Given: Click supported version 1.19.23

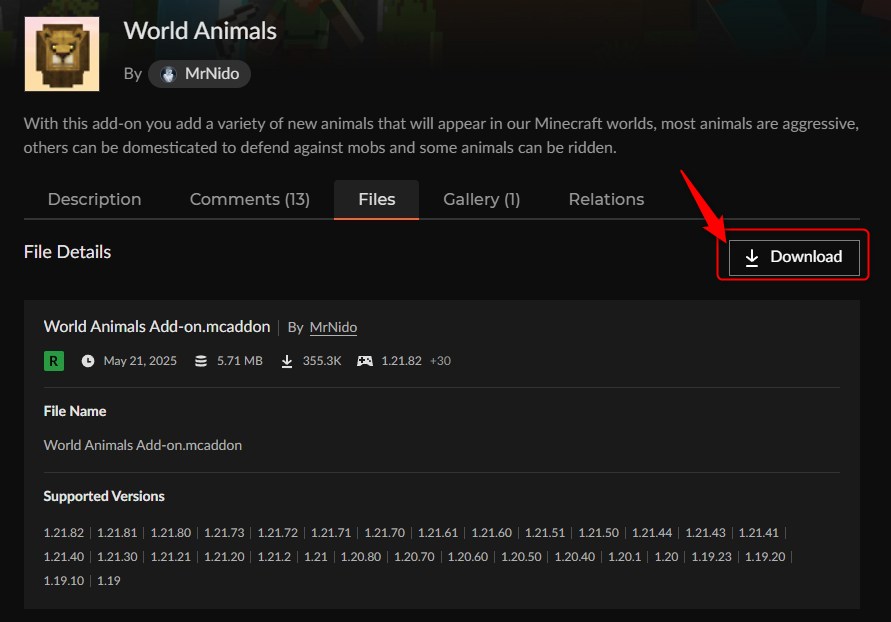Looking at the screenshot, I should [x=711, y=557].
